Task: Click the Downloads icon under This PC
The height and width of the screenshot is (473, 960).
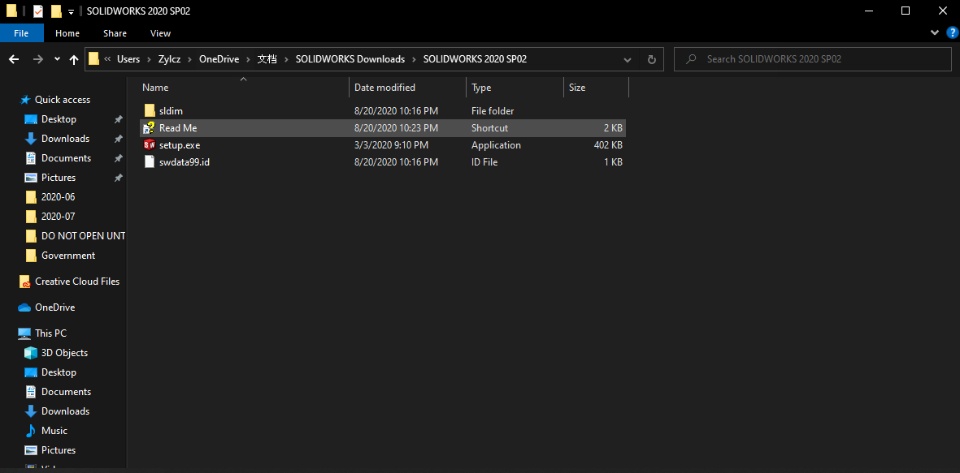Action: click(x=31, y=411)
